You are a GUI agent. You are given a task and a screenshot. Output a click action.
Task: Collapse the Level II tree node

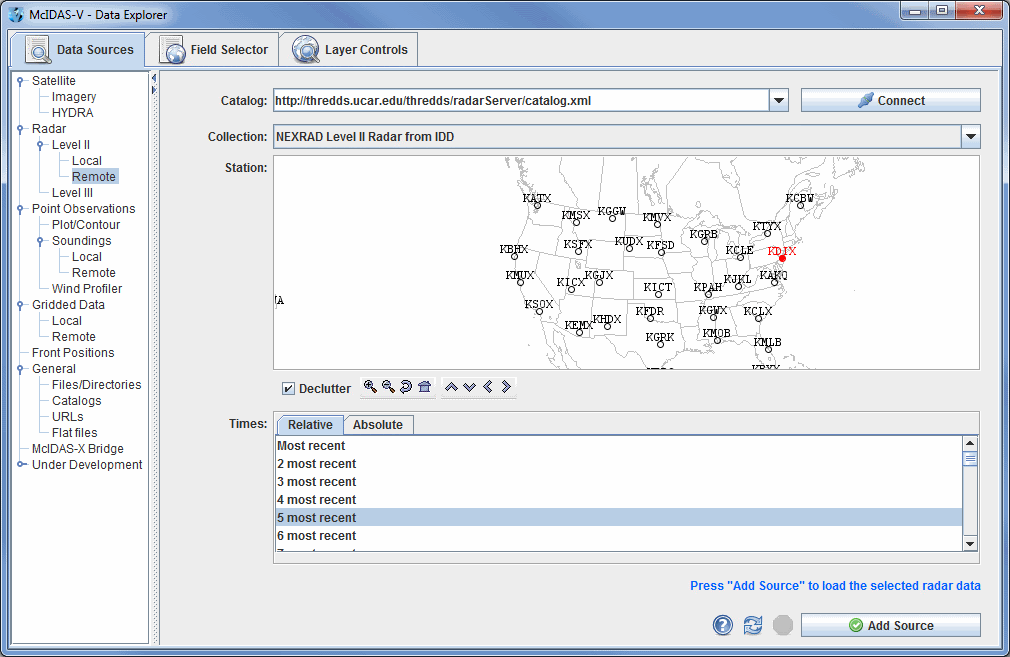[40, 145]
